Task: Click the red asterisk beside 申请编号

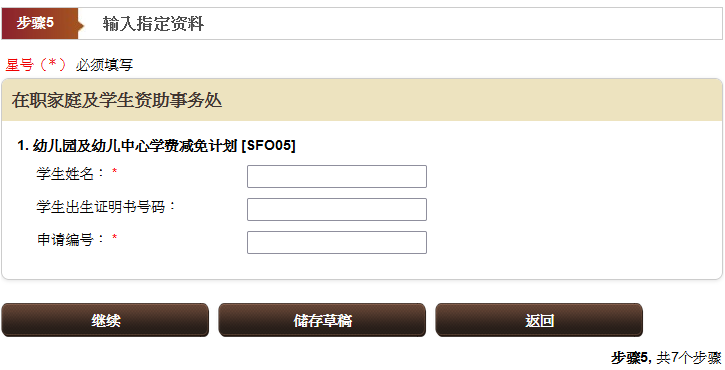Action: tap(114, 238)
